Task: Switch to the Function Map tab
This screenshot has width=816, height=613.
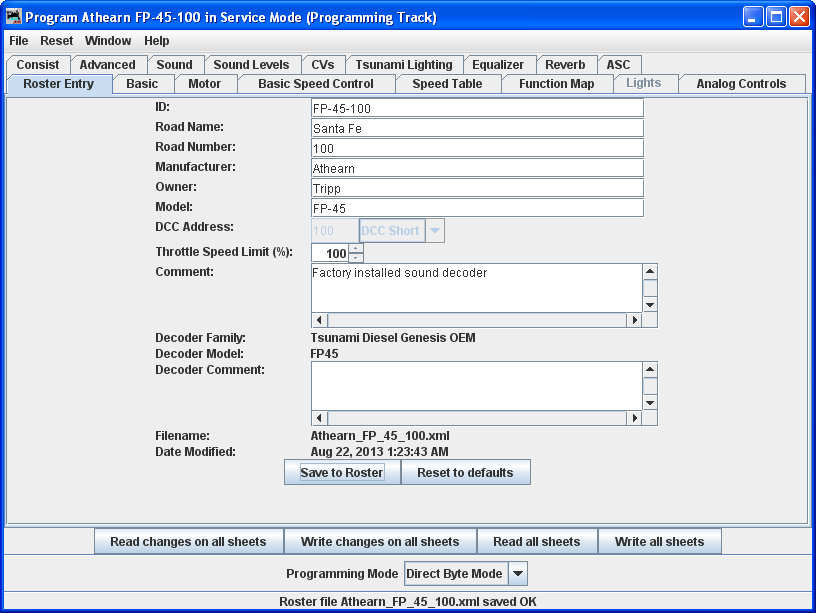Action: pyautogui.click(x=556, y=84)
